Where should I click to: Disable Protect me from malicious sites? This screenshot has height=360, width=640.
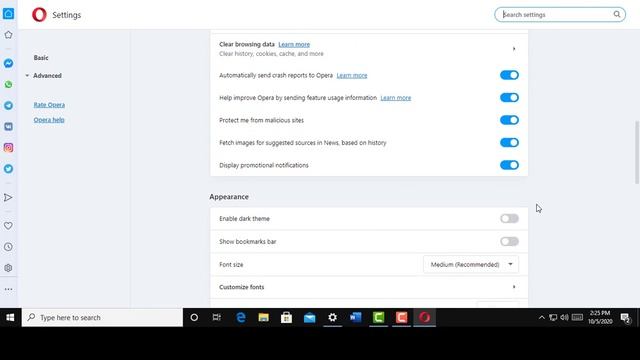[x=509, y=120]
